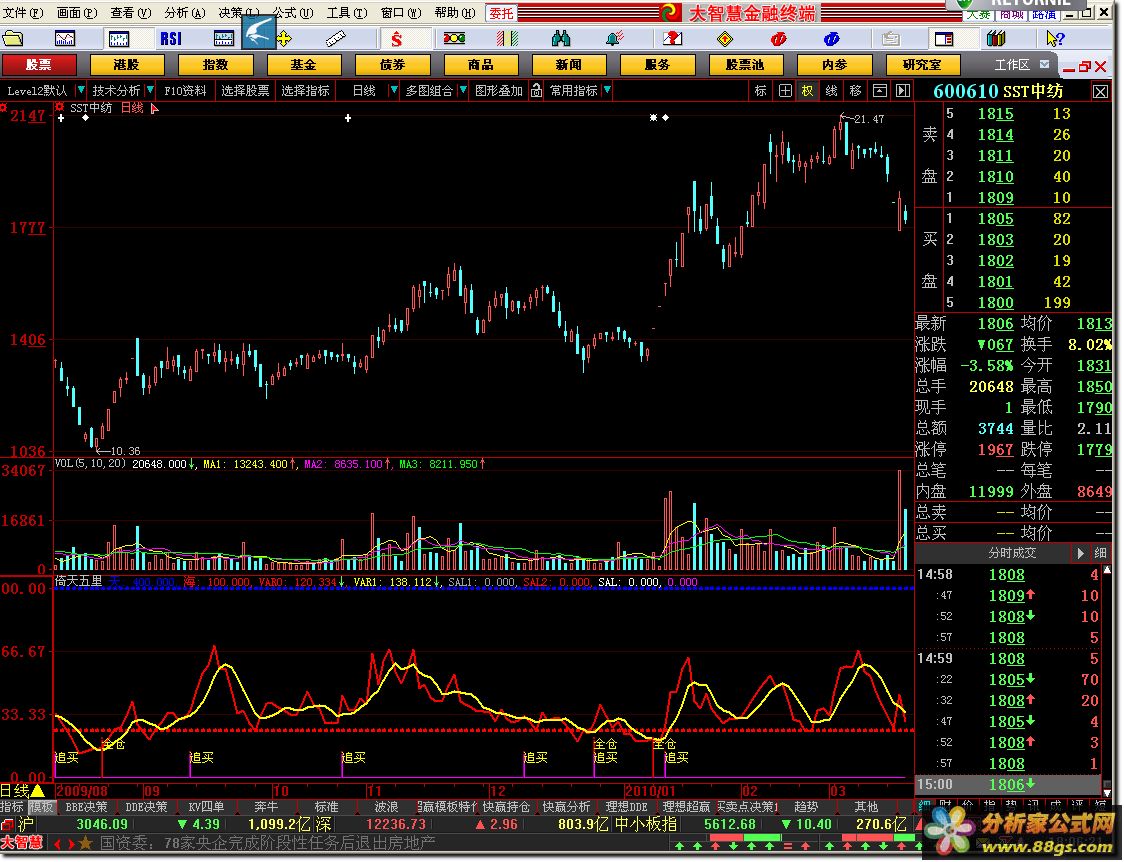This screenshot has width=1124, height=862.
Task: Click the 日线 period label at chart bottom
Action: pyautogui.click(x=15, y=791)
